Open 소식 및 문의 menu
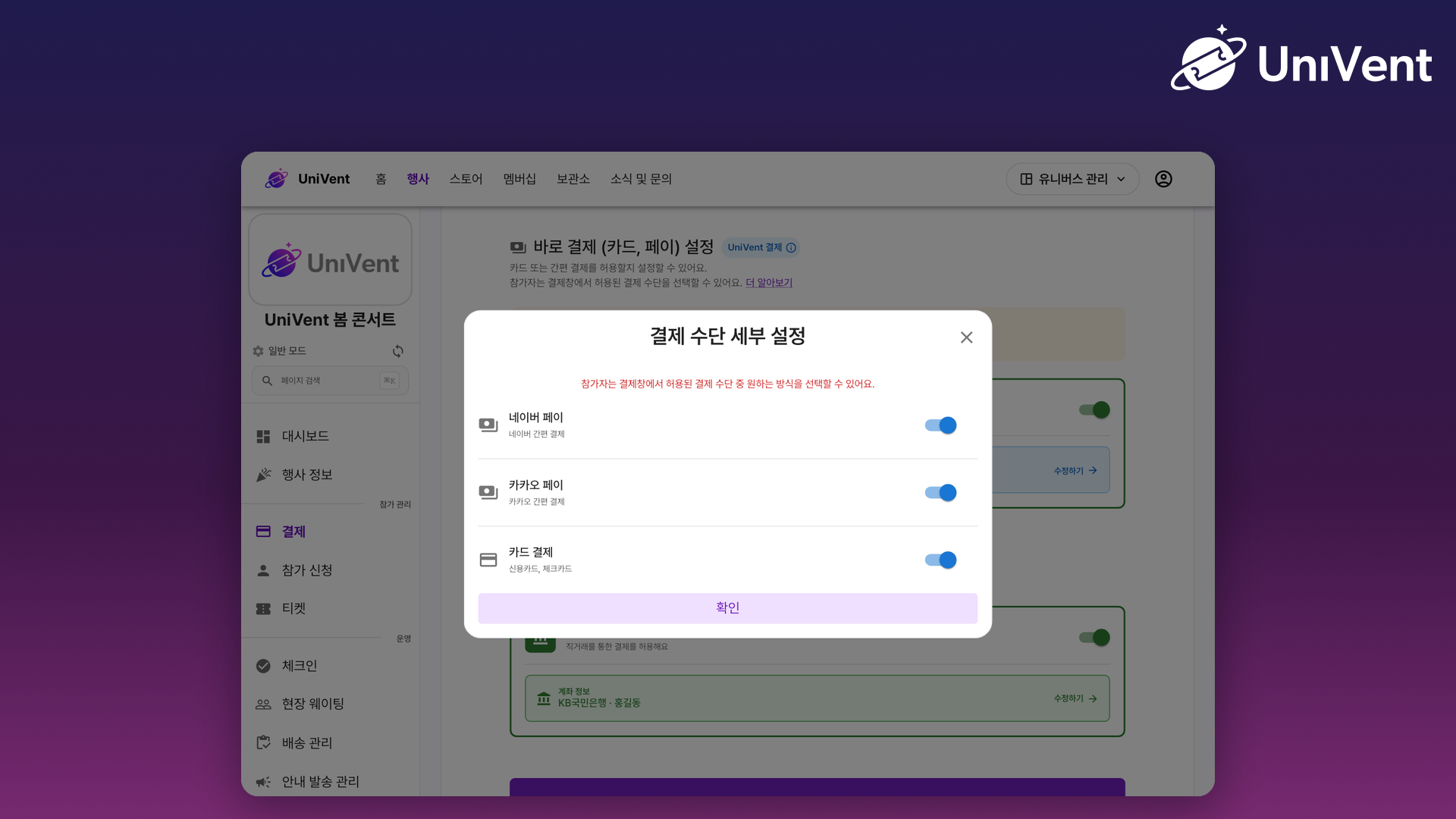 [x=641, y=179]
